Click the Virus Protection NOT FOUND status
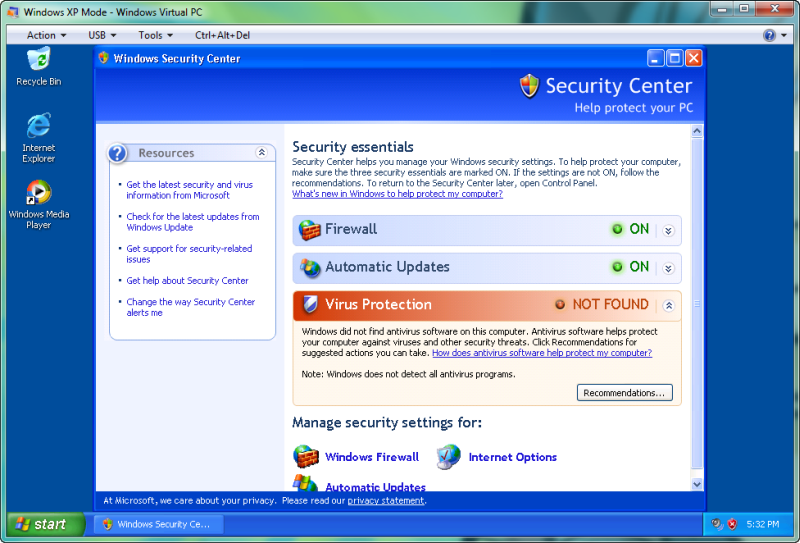This screenshot has width=800, height=543. pyautogui.click(x=602, y=305)
